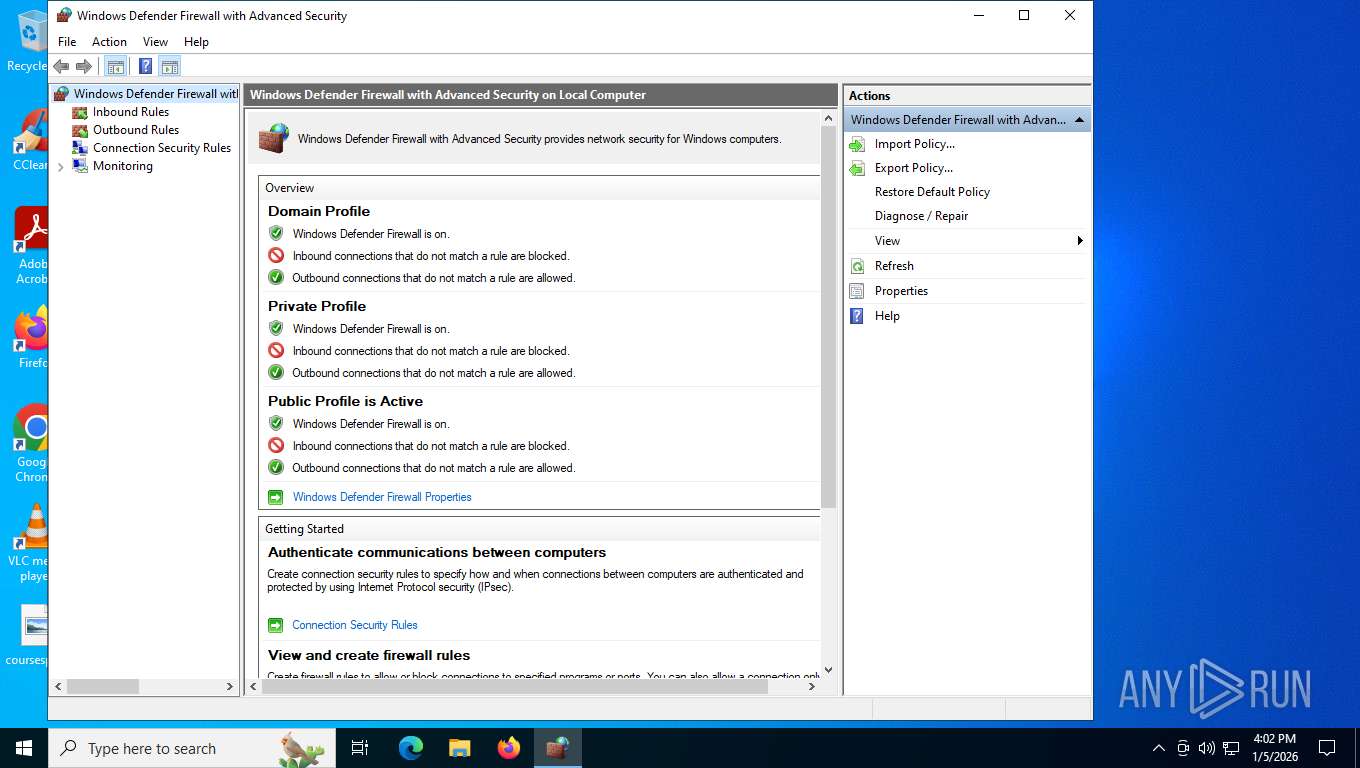
Task: Open the File menu
Action: click(67, 42)
